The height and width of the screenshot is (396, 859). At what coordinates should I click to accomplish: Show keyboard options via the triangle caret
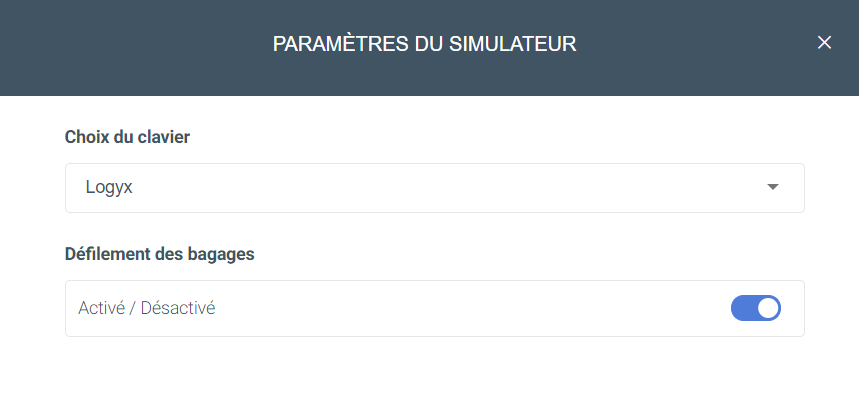coord(772,187)
